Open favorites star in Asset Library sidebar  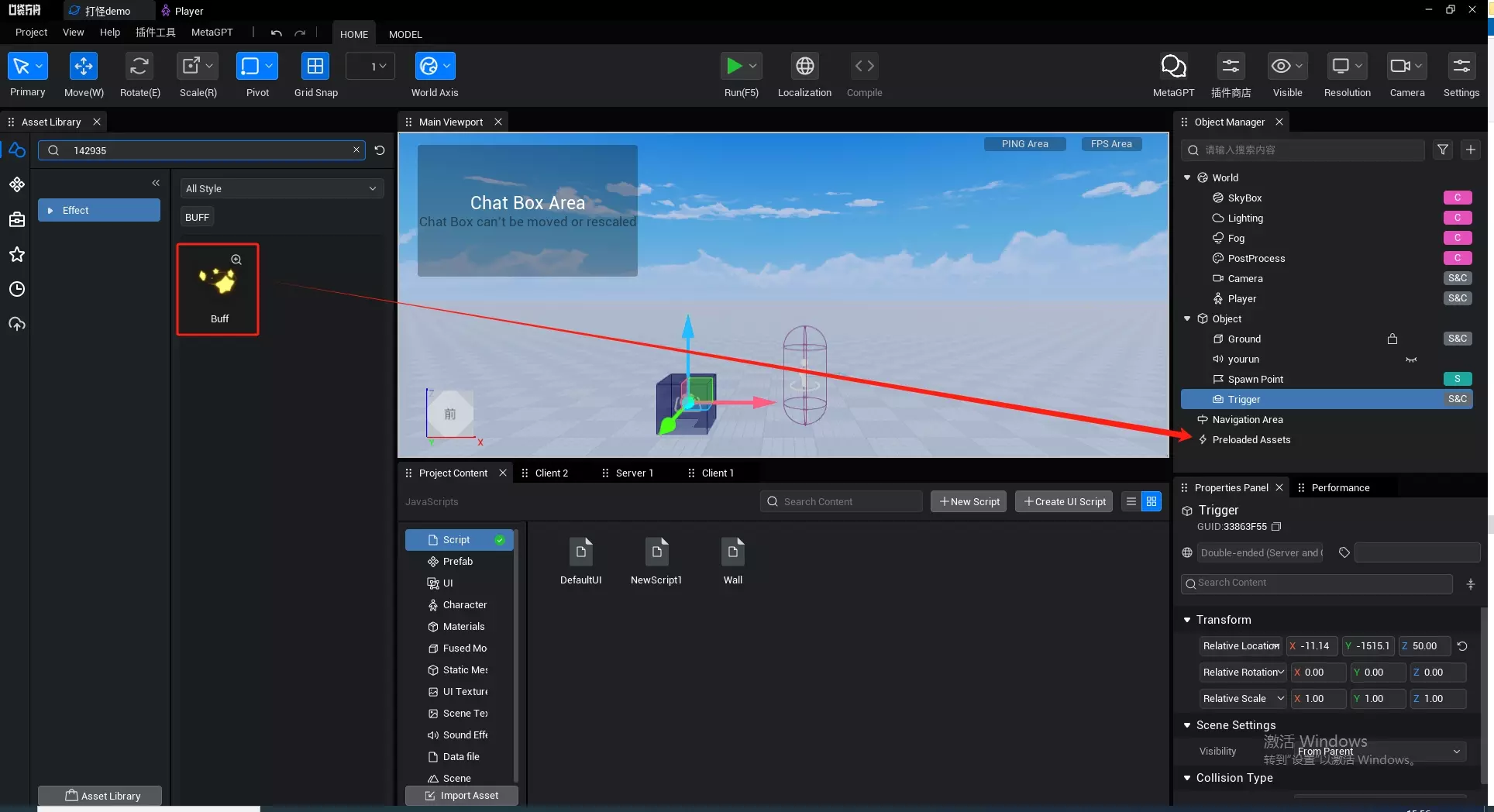click(x=17, y=254)
